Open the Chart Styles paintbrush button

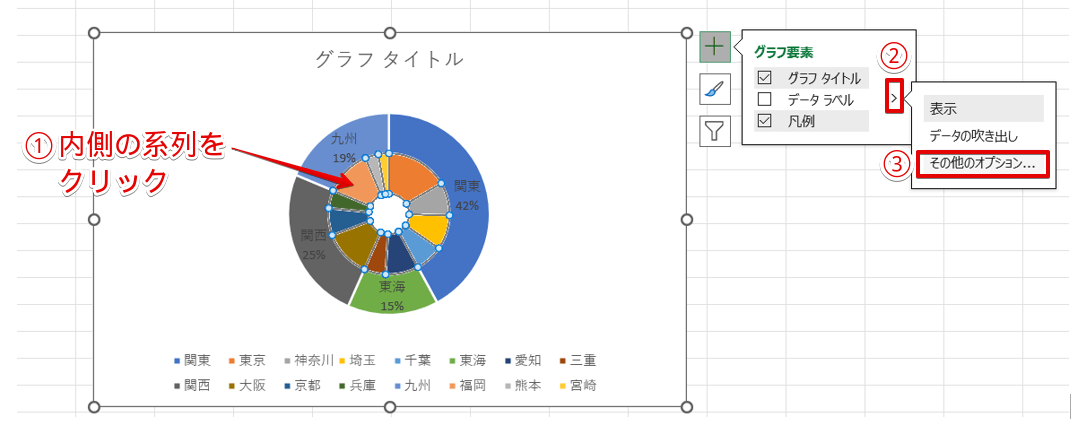(714, 89)
